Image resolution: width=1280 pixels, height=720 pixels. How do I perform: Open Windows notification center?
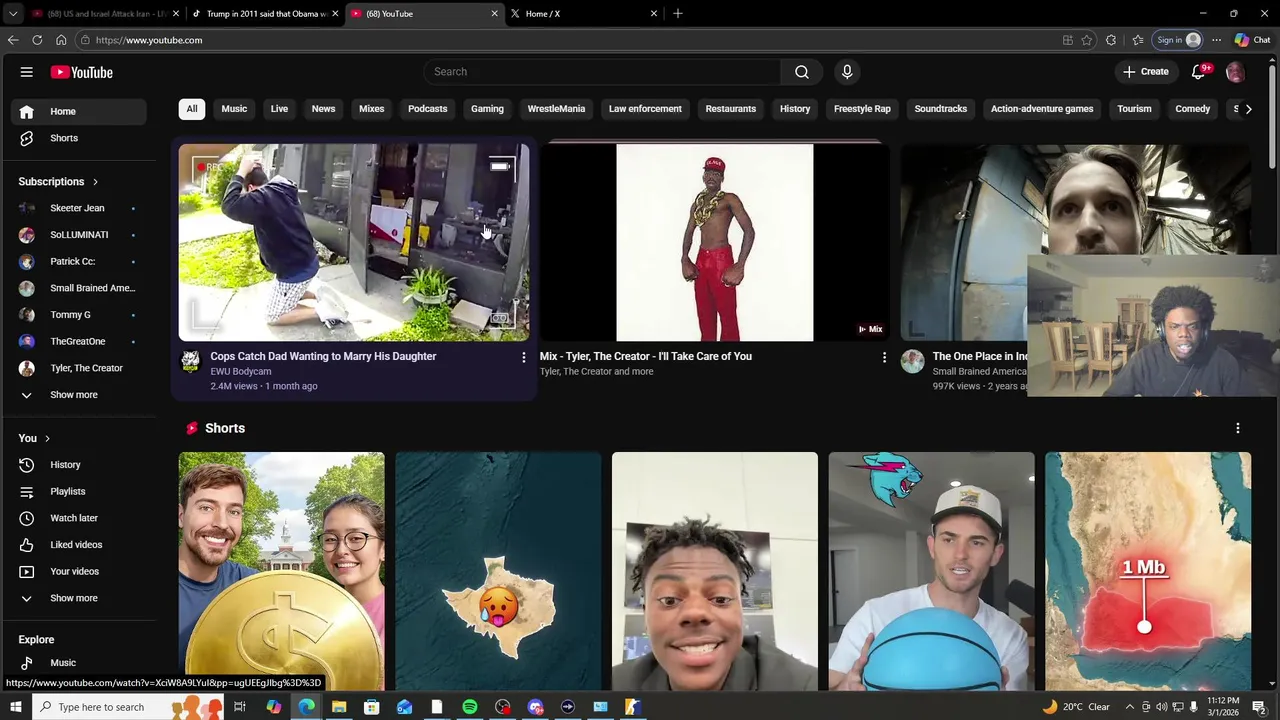[1259, 707]
